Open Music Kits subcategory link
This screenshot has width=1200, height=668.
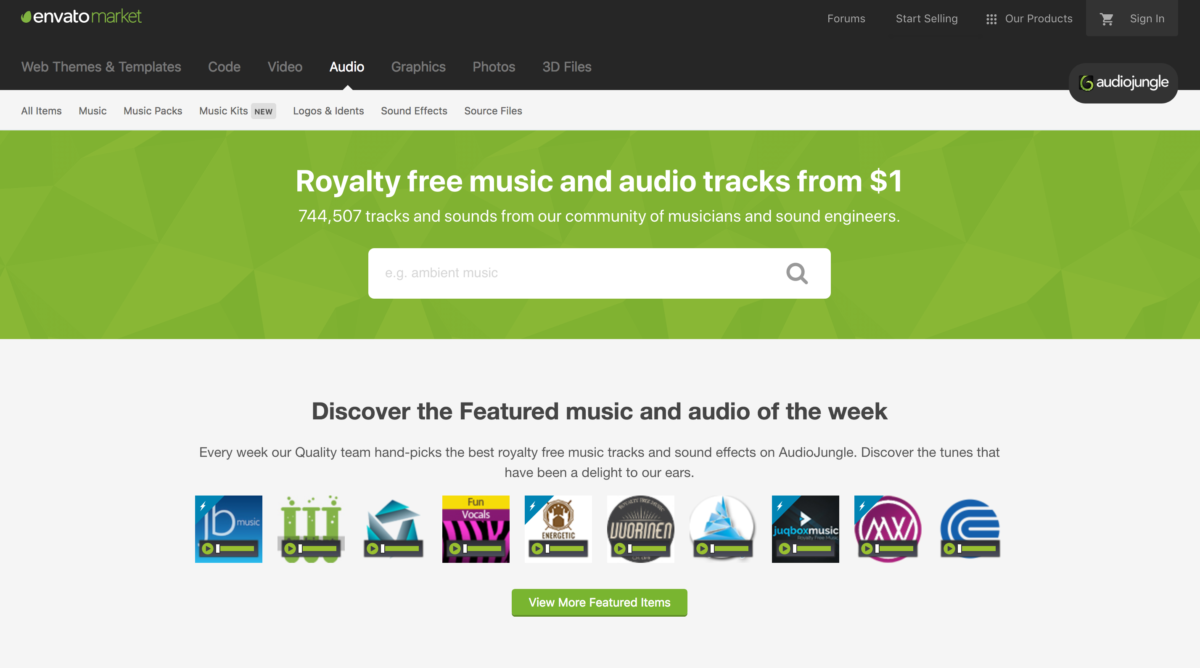coord(223,111)
